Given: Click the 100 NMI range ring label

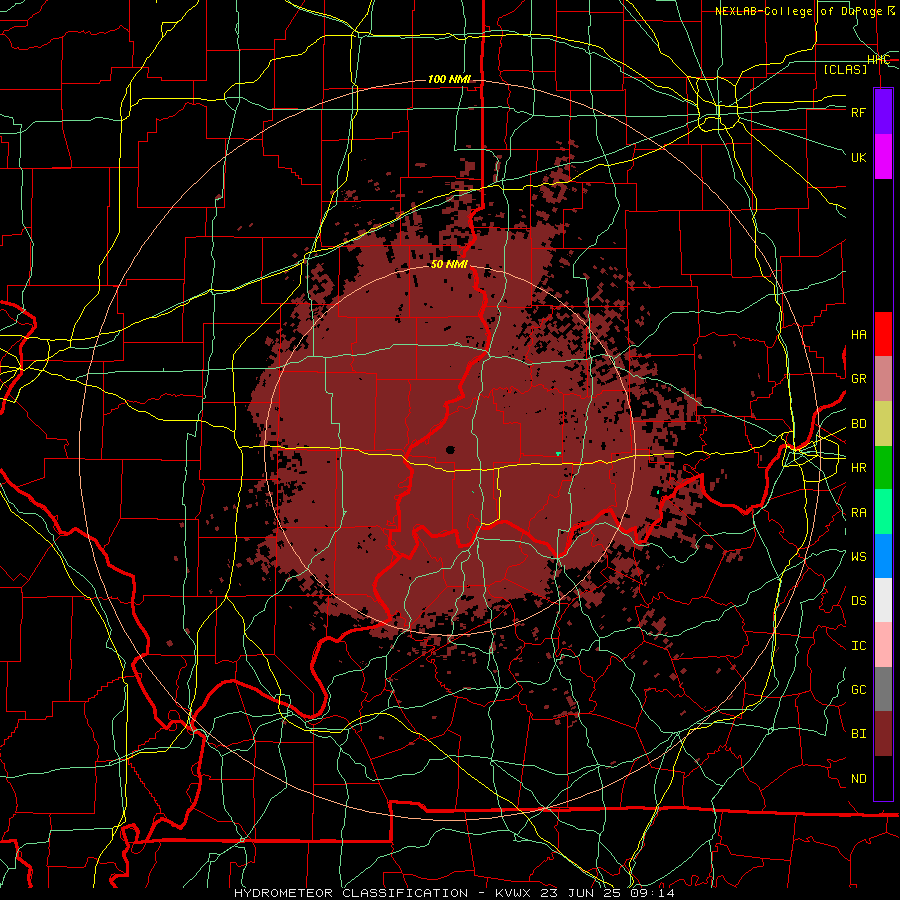Looking at the screenshot, I should click(449, 79).
